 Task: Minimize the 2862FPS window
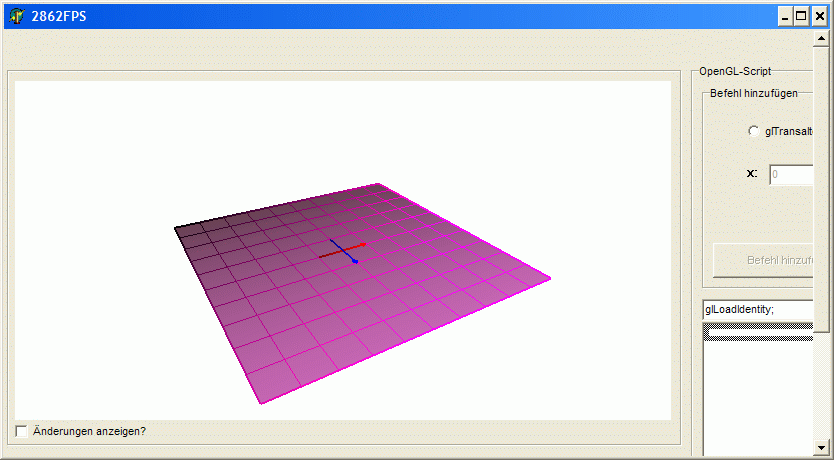[785, 16]
